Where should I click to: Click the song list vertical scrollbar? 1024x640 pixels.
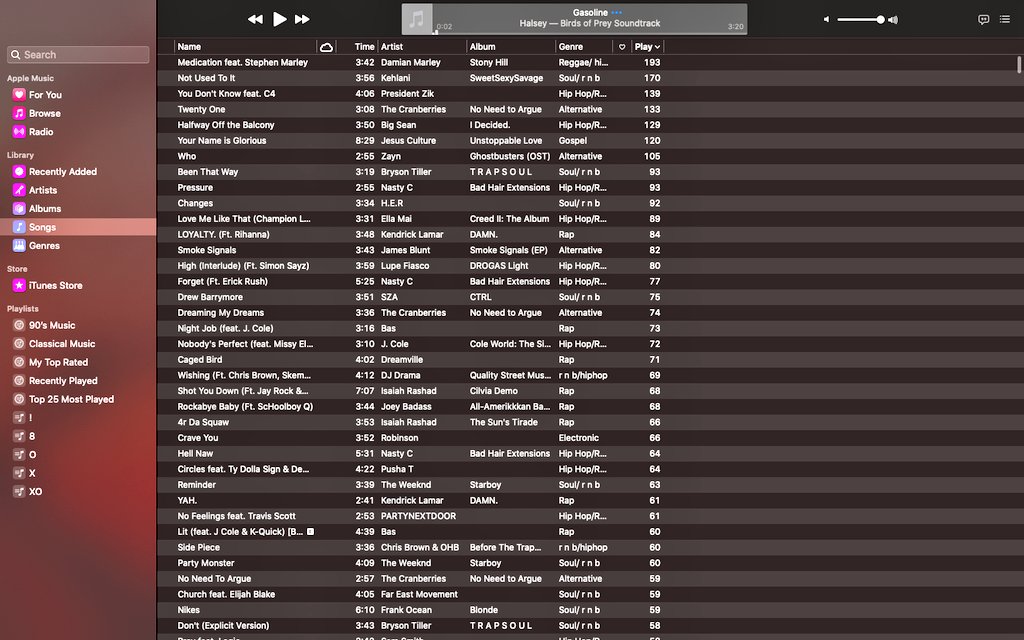point(1019,65)
